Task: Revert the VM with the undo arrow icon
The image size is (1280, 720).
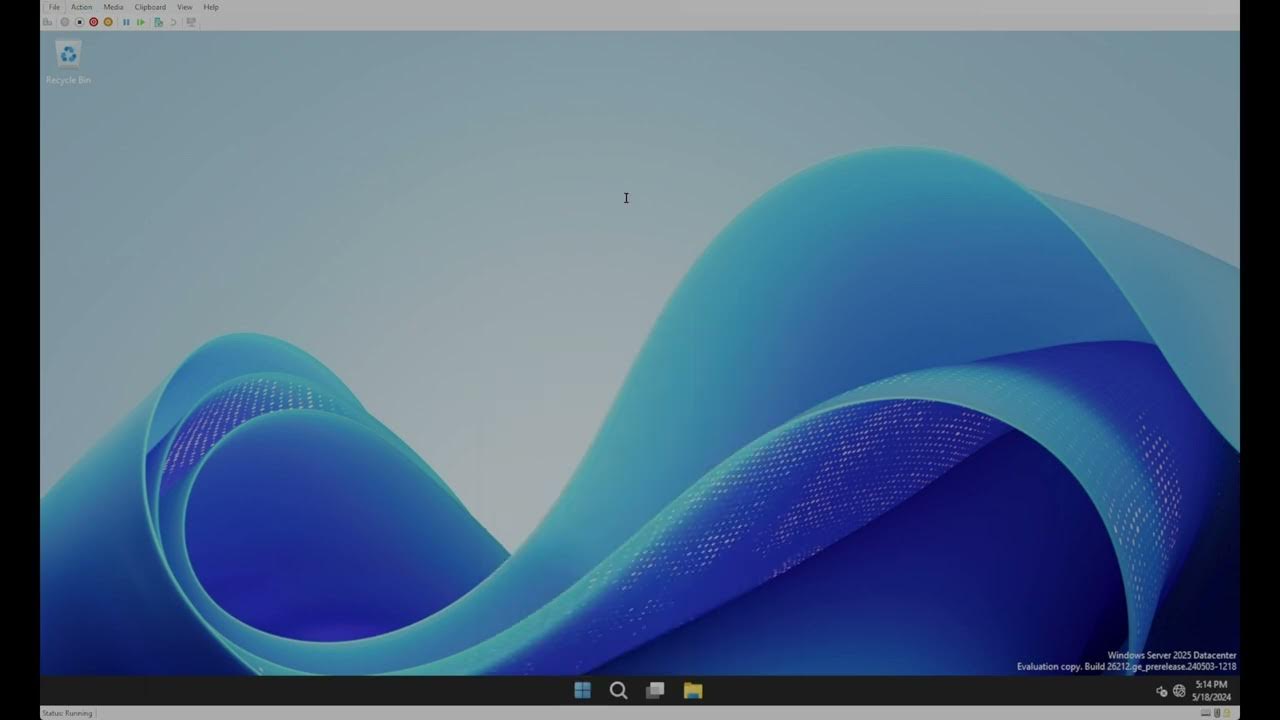Action: (x=173, y=22)
